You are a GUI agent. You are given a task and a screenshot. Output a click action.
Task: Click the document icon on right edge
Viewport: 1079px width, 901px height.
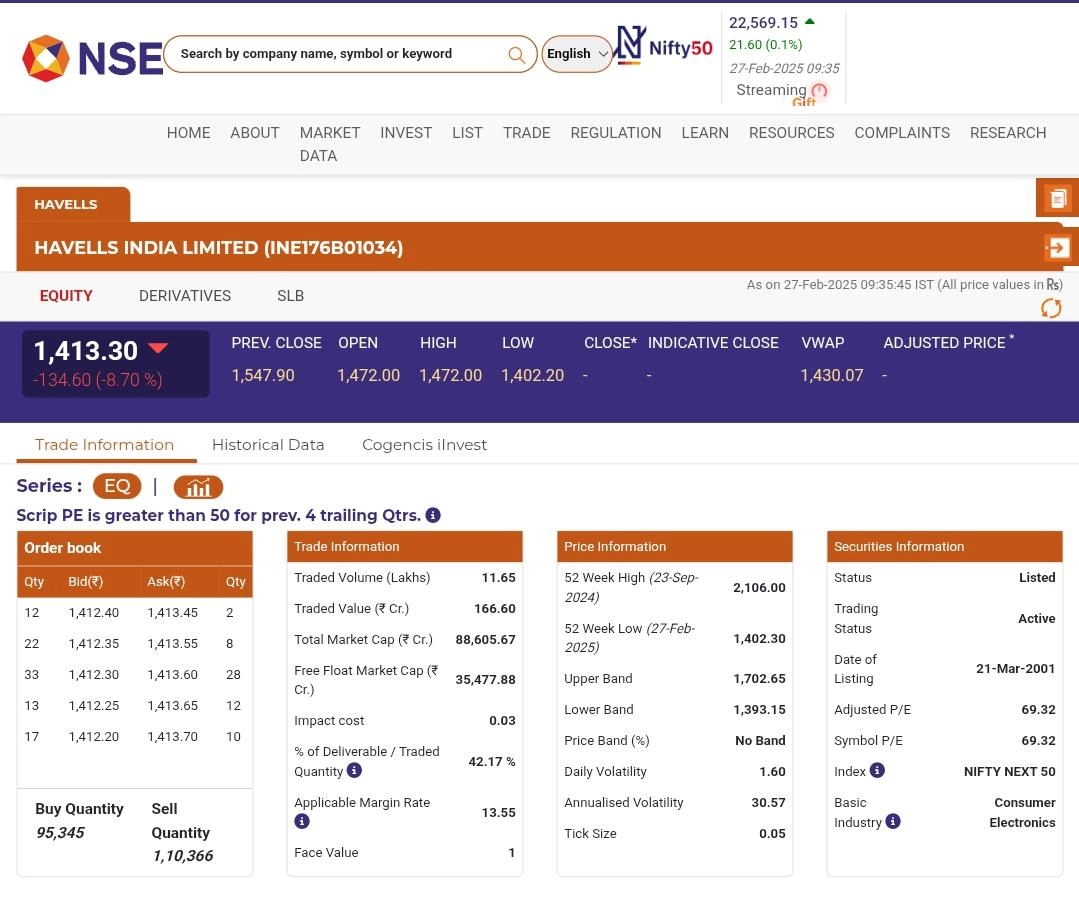click(x=1057, y=198)
